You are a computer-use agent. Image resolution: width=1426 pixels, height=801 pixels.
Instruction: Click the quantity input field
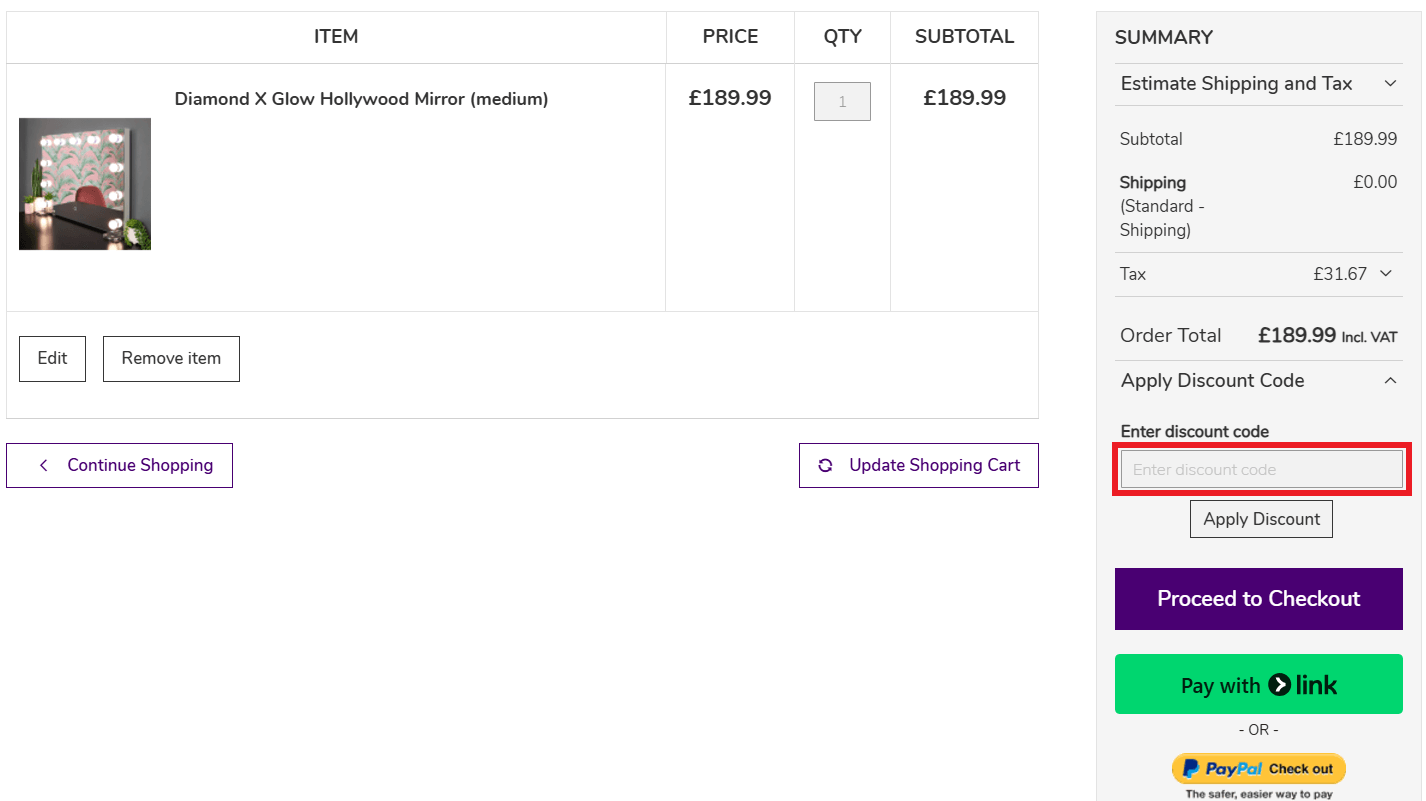point(842,101)
